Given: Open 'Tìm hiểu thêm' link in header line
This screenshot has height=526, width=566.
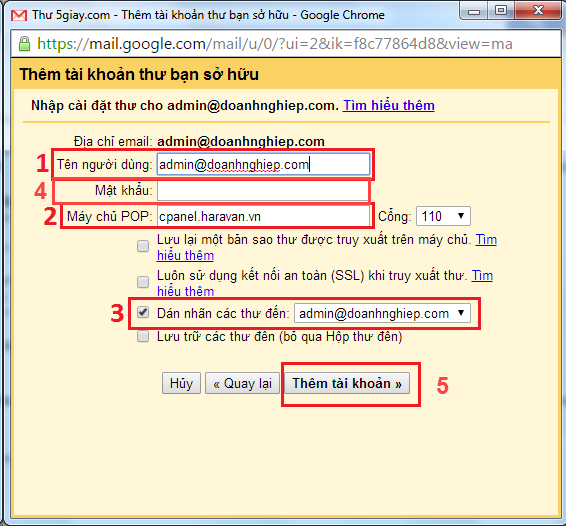Looking at the screenshot, I should [388, 105].
